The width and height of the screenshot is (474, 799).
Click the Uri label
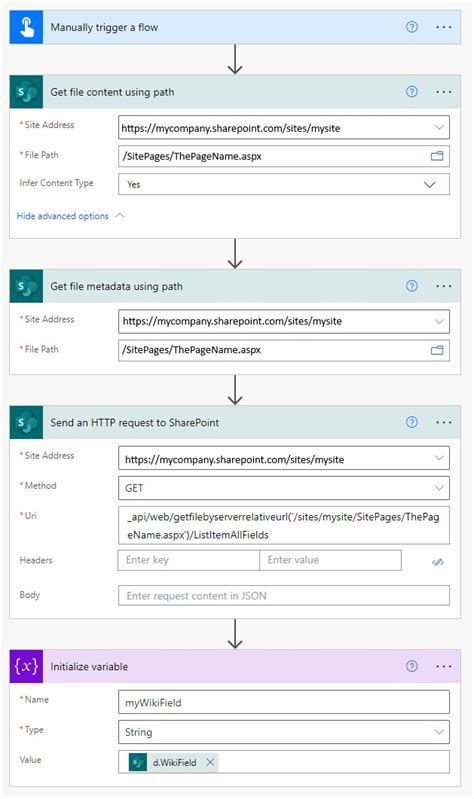[x=29, y=516]
